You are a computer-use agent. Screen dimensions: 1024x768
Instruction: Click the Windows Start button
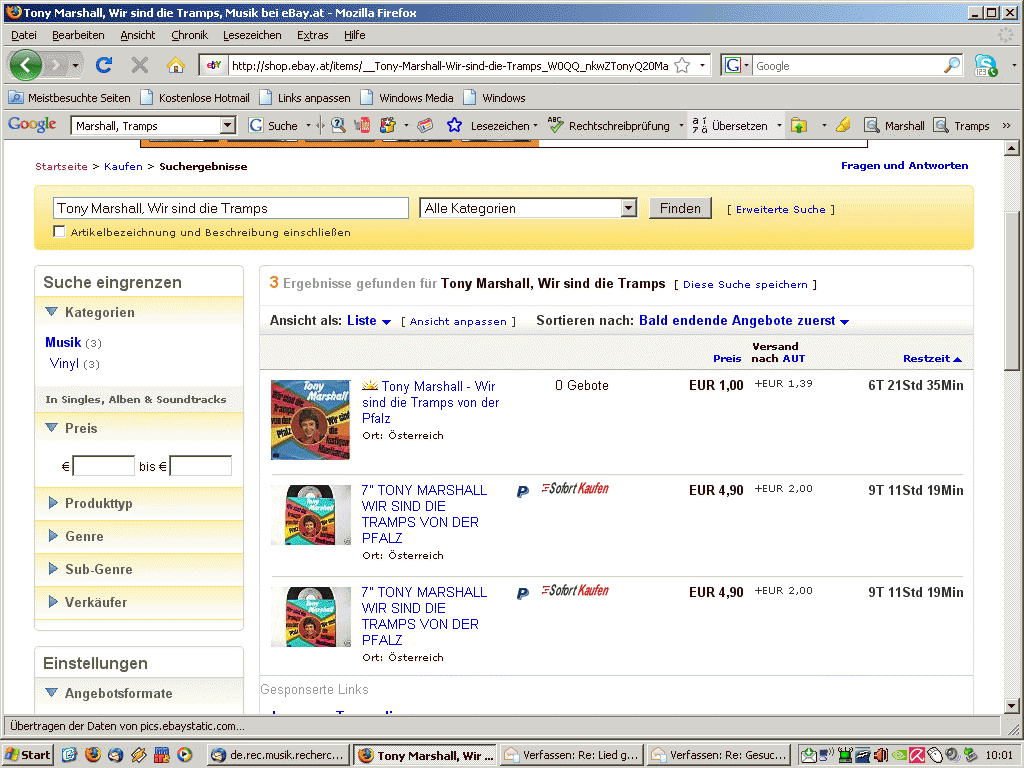pos(28,755)
